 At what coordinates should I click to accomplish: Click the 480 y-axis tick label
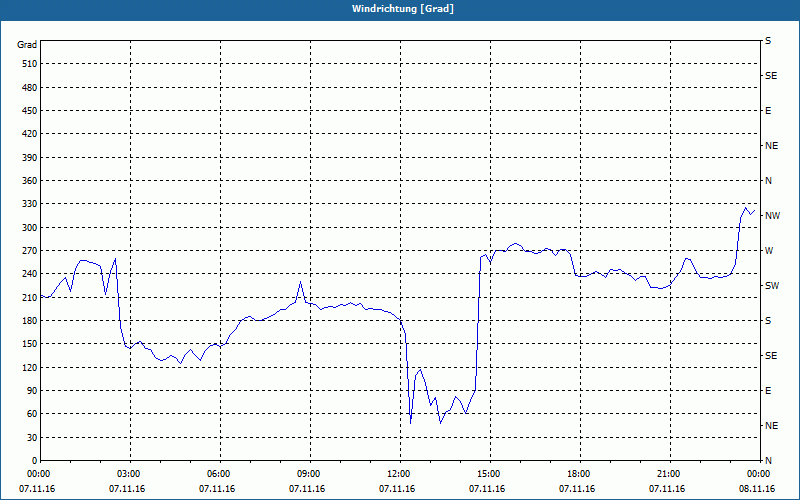point(29,87)
